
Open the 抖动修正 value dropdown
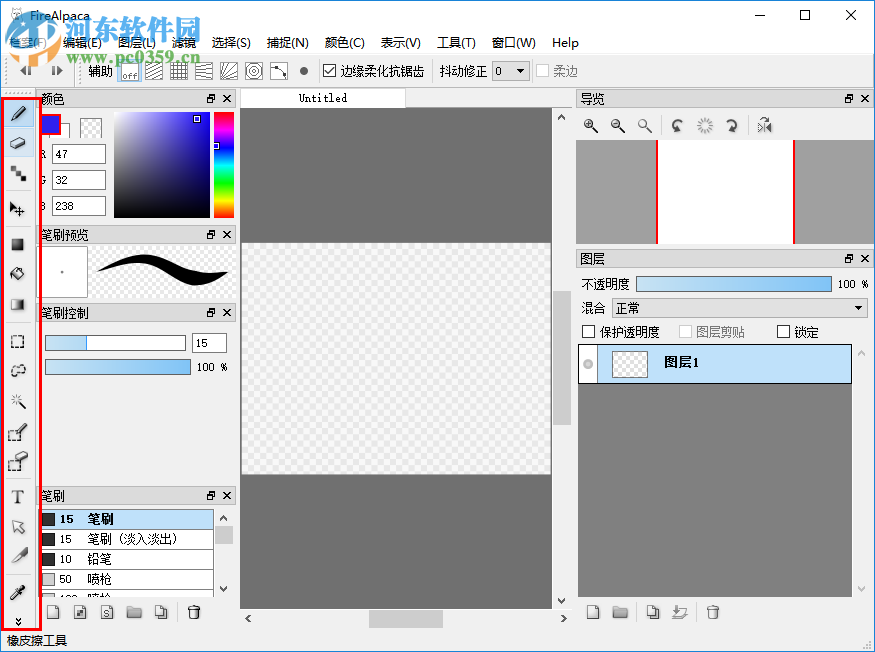(x=511, y=71)
